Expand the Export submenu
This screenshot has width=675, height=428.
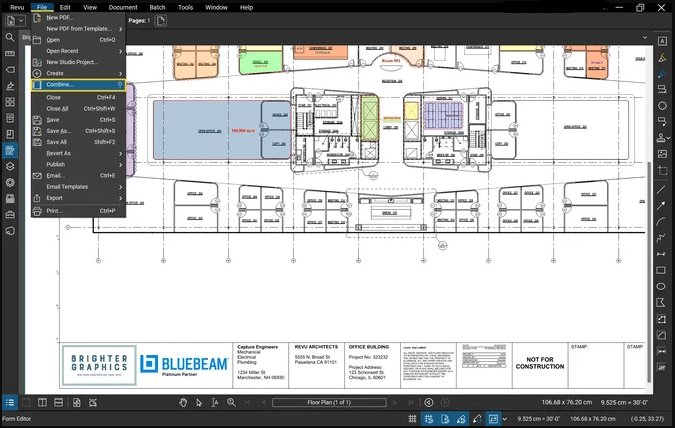click(78, 198)
